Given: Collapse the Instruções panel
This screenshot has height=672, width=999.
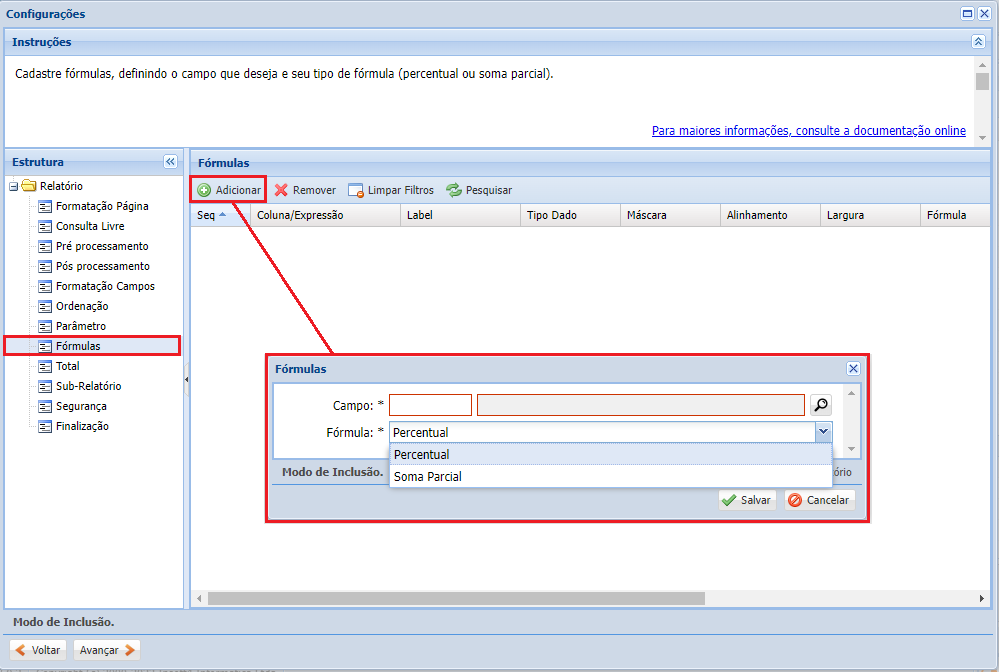Looking at the screenshot, I should point(978,42).
